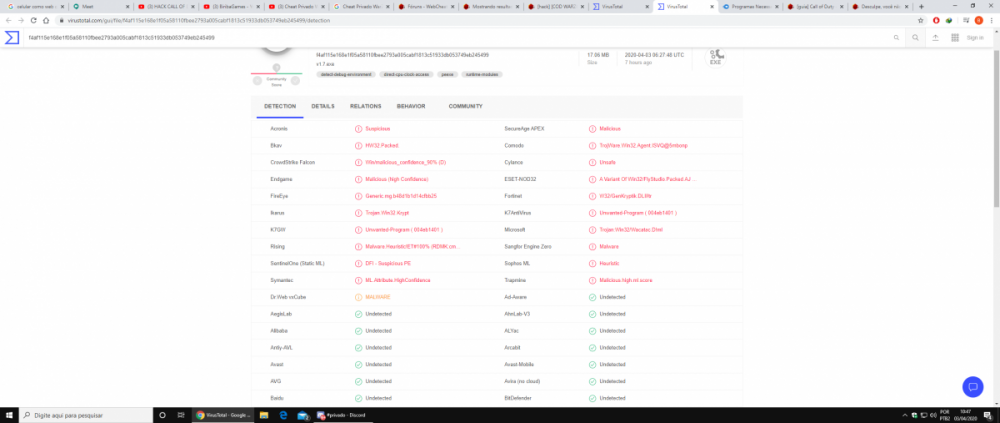The width and height of the screenshot is (1000, 423).
Task: Open Discord window in taskbar
Action: click(343, 415)
